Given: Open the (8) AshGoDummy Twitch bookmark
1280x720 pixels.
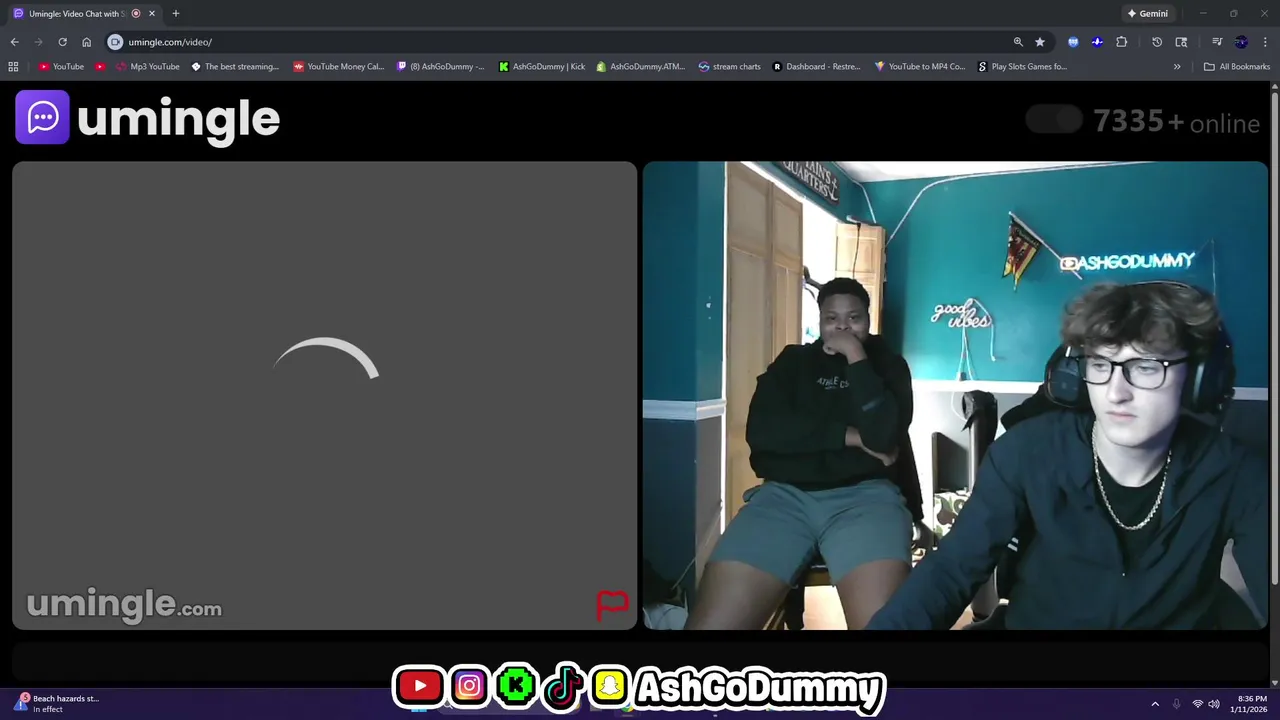Looking at the screenshot, I should point(441,67).
